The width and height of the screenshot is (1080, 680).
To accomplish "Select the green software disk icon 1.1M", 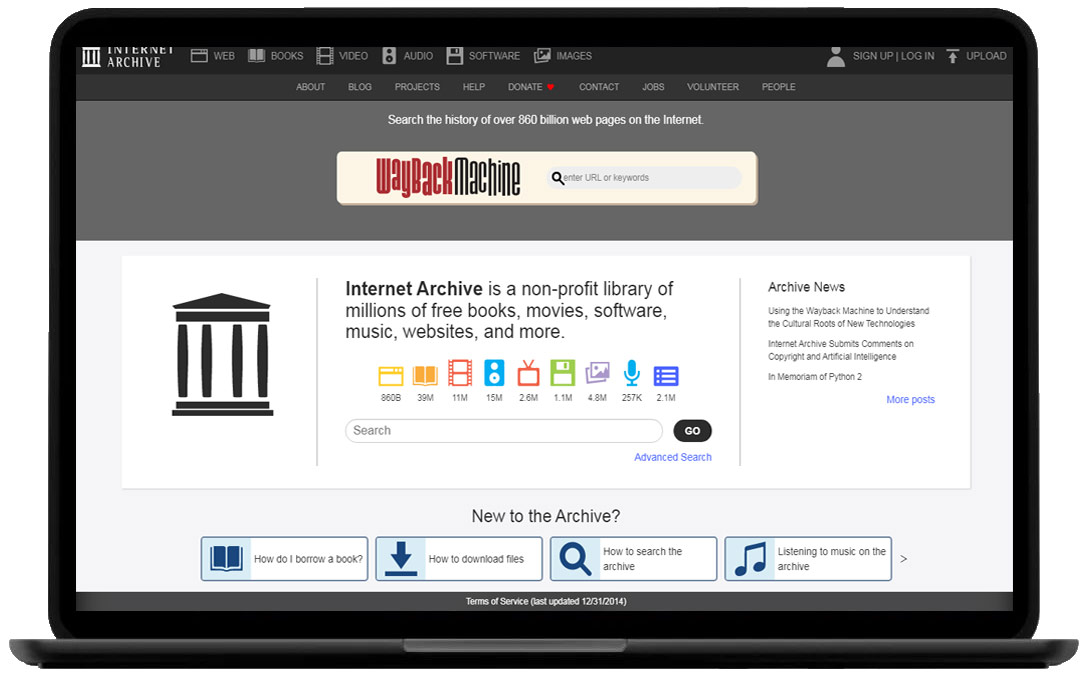I will coord(563,373).
